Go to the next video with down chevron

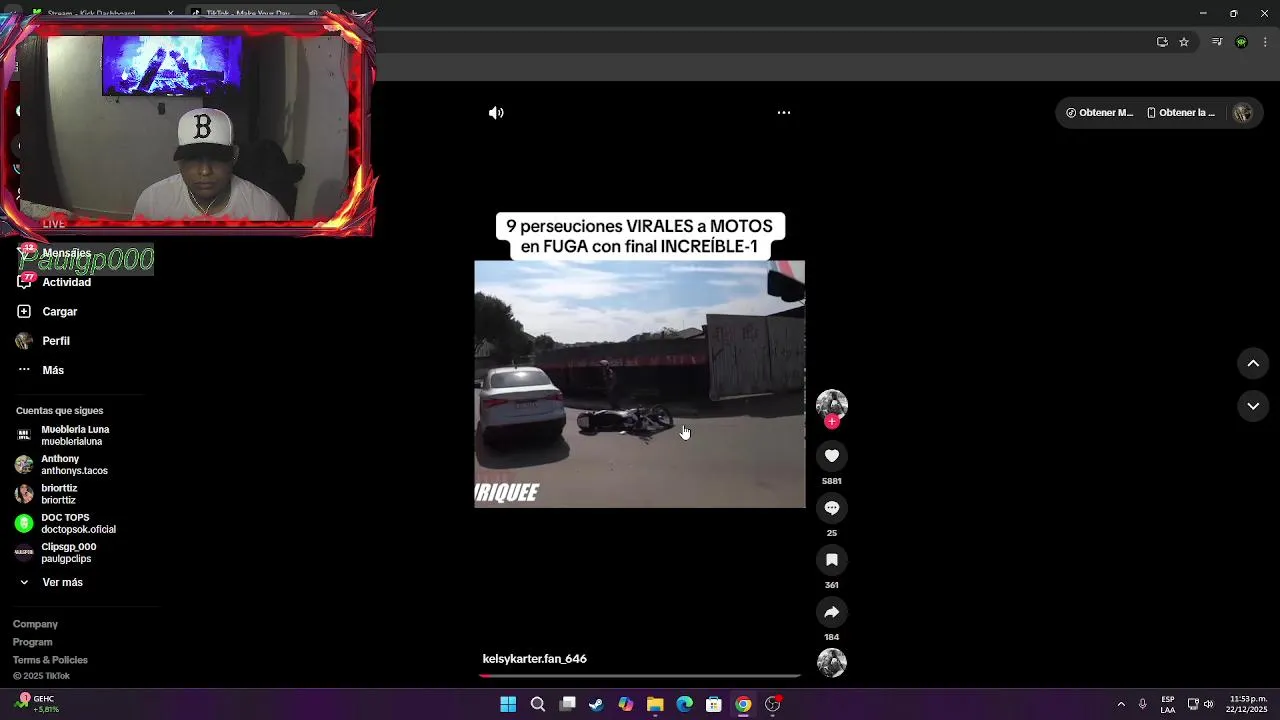pos(1253,406)
